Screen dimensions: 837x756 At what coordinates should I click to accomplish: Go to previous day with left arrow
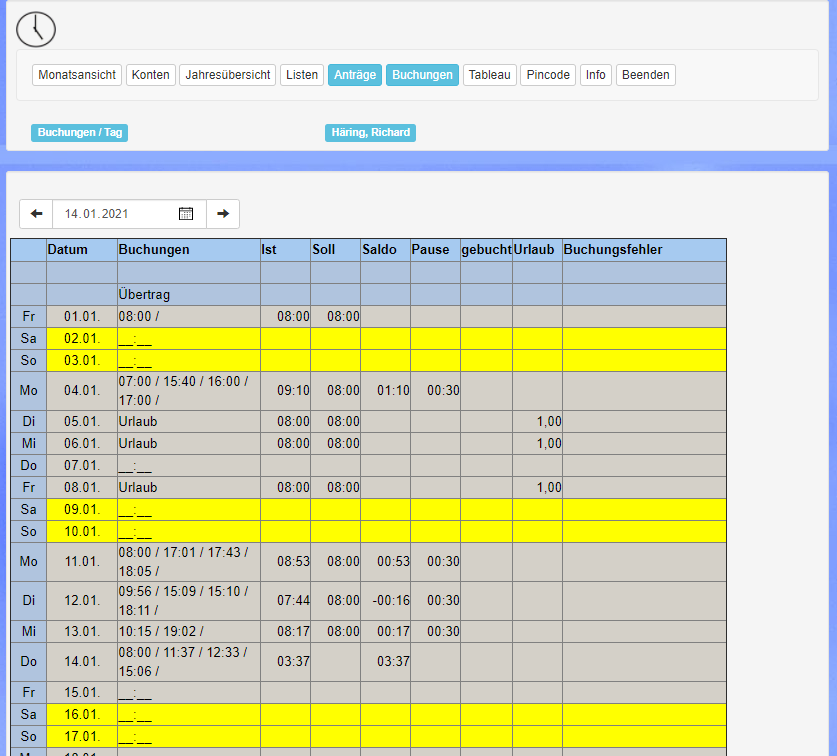[x=36, y=214]
